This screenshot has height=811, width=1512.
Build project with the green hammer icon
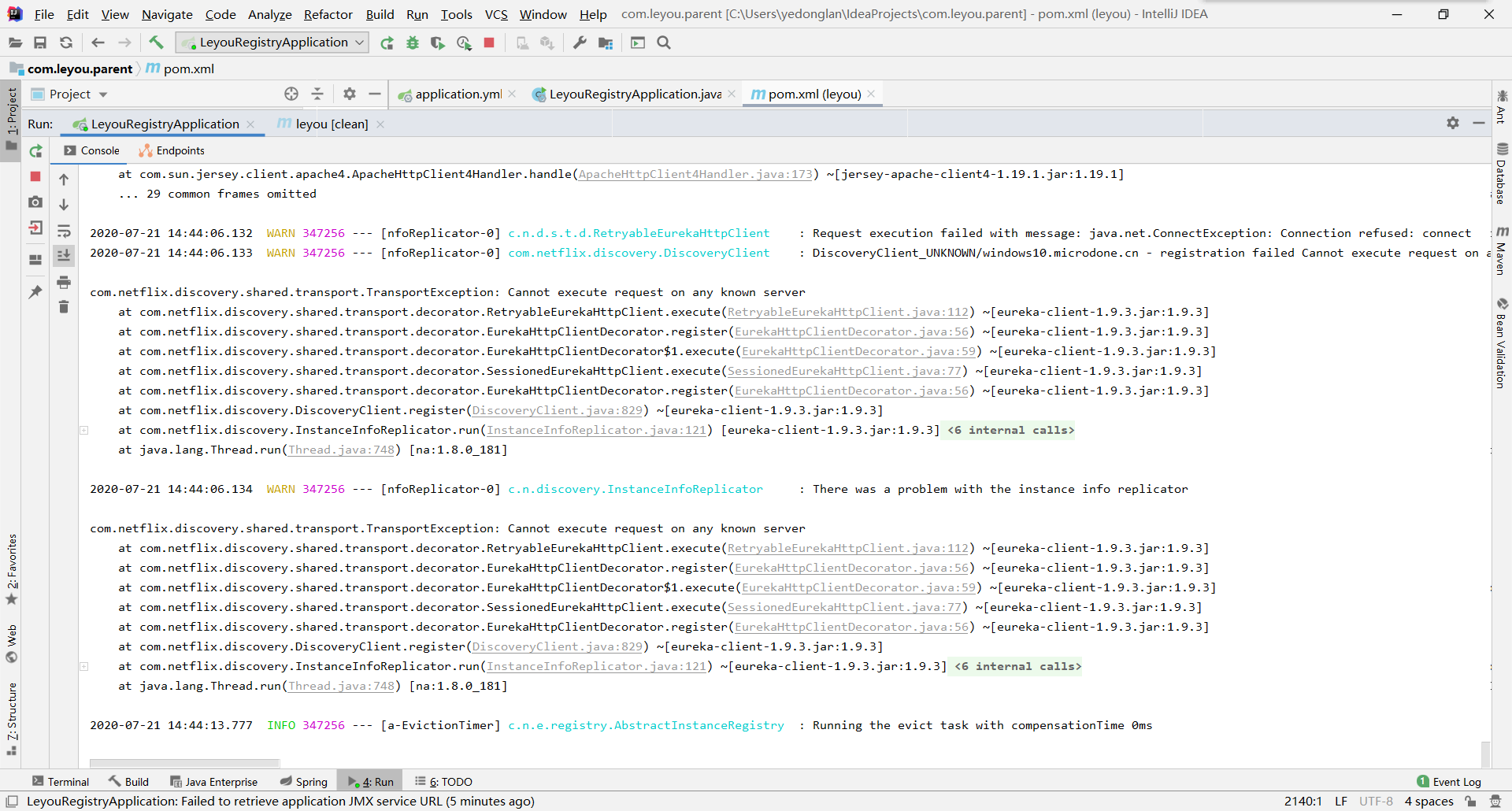tap(156, 43)
